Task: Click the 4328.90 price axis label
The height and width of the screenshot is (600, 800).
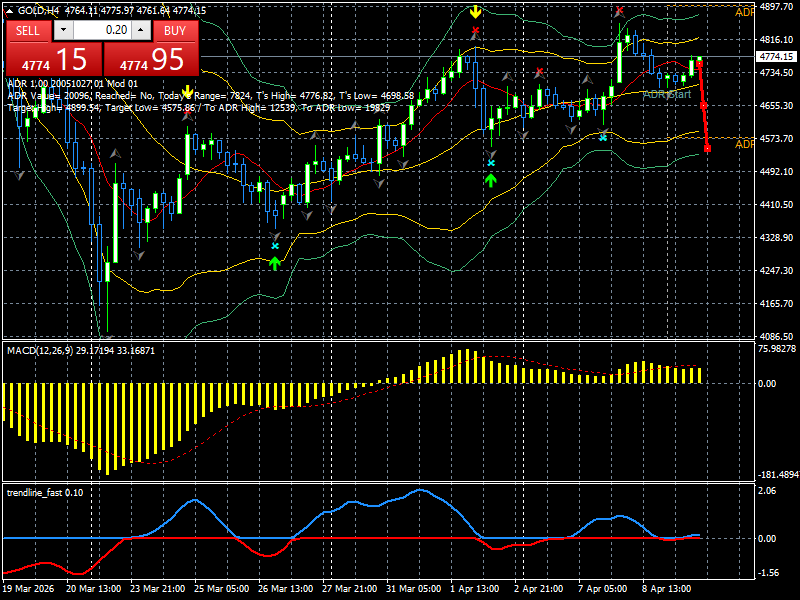Action: [777, 238]
